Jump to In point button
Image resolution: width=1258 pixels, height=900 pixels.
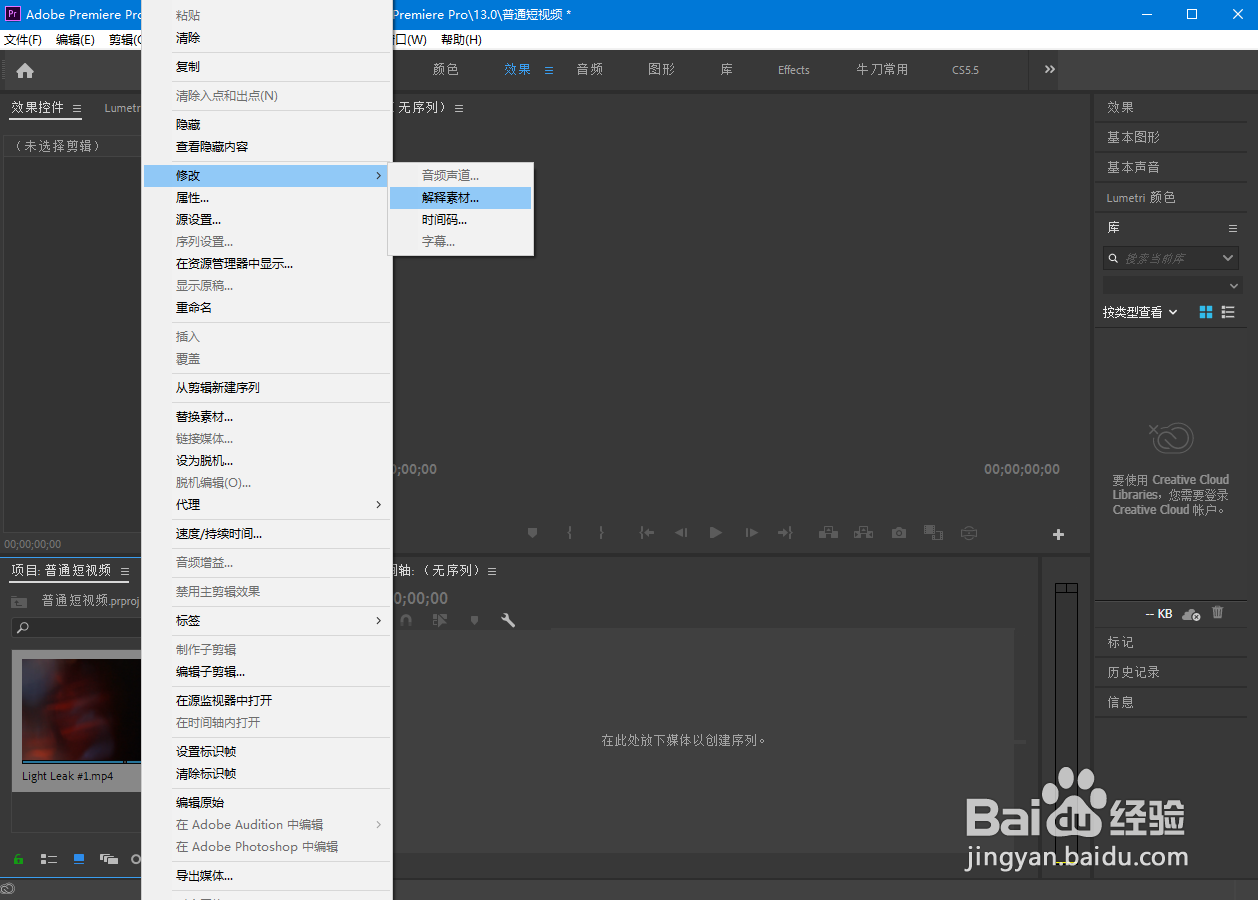(x=647, y=533)
